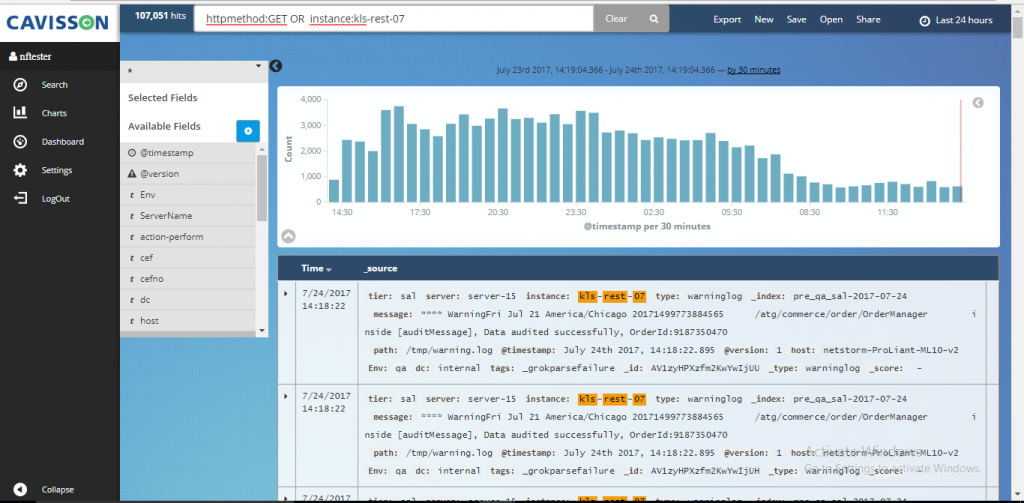Open the Search compass icon in sidebar
The image size is (1024, 503).
click(20, 85)
